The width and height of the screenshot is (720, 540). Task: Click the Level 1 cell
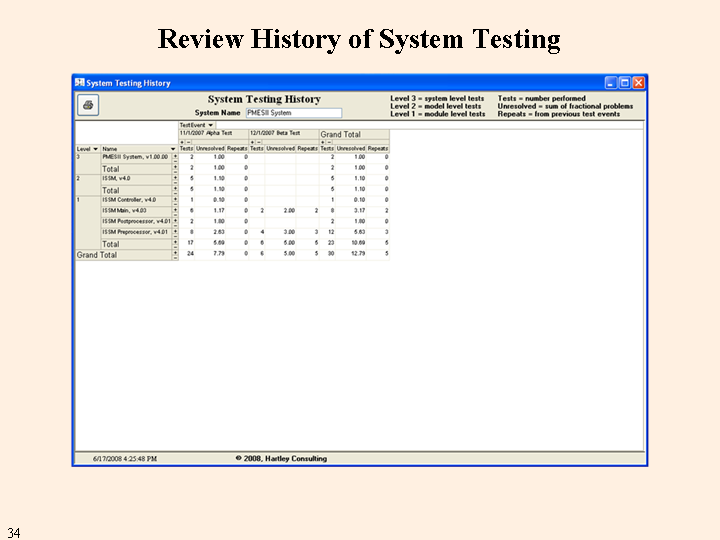coord(88,223)
